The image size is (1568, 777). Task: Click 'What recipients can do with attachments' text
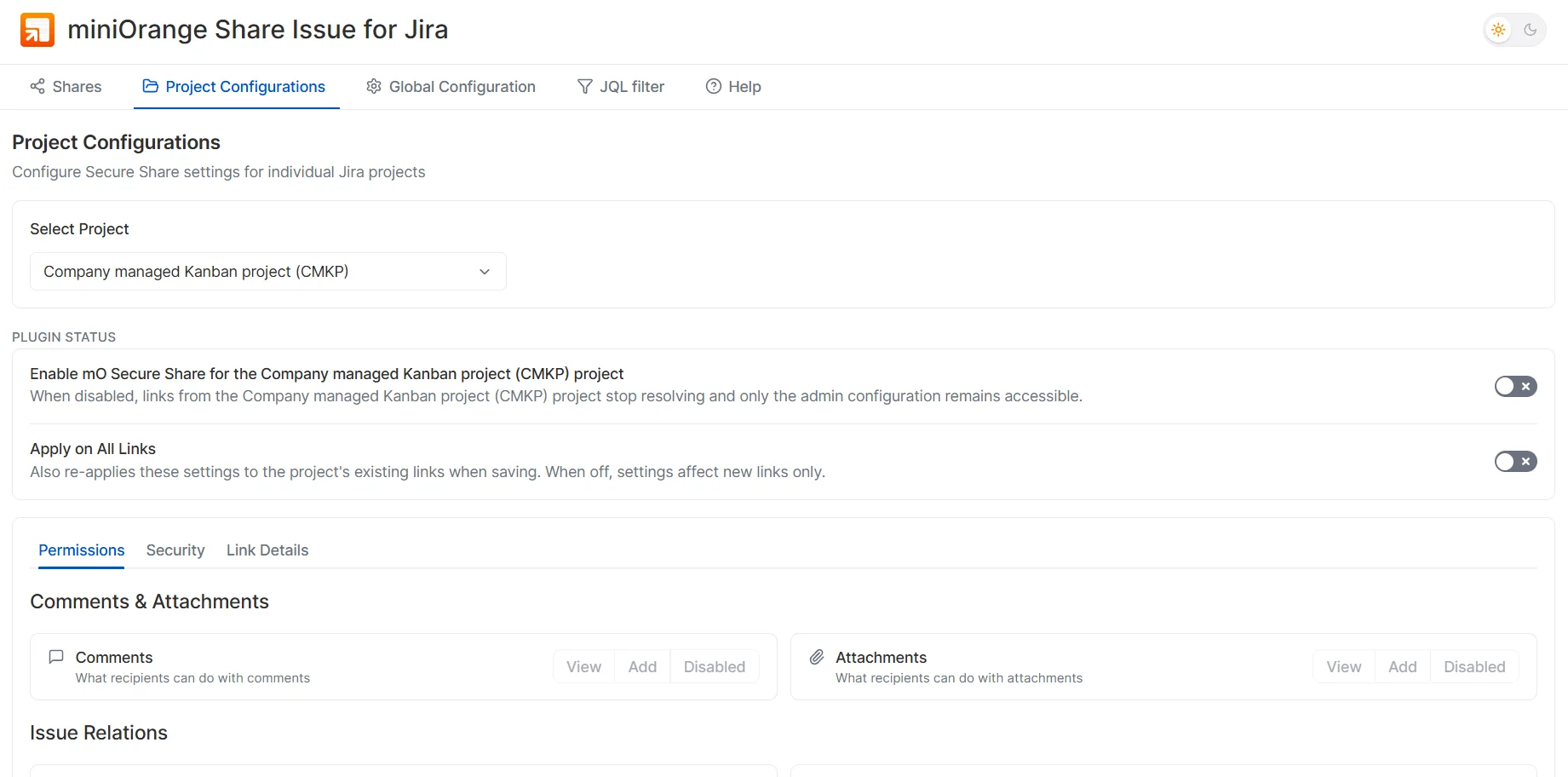[959, 678]
